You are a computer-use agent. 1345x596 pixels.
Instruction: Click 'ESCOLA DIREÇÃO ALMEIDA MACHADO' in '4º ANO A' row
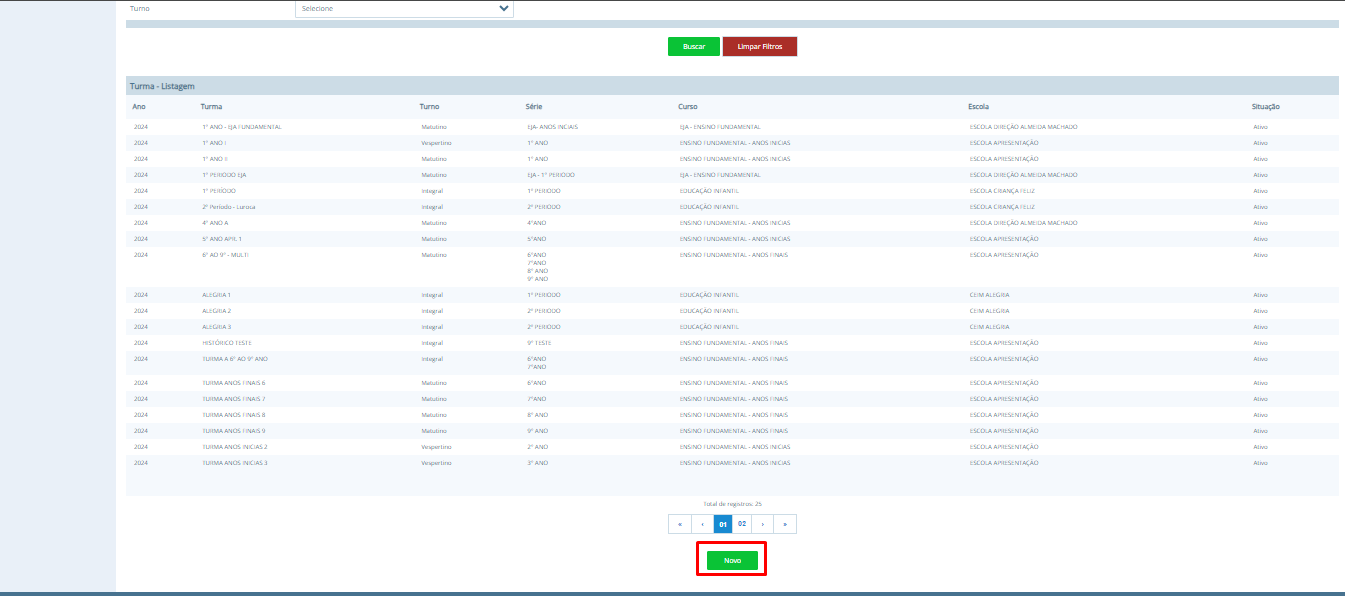[1023, 223]
